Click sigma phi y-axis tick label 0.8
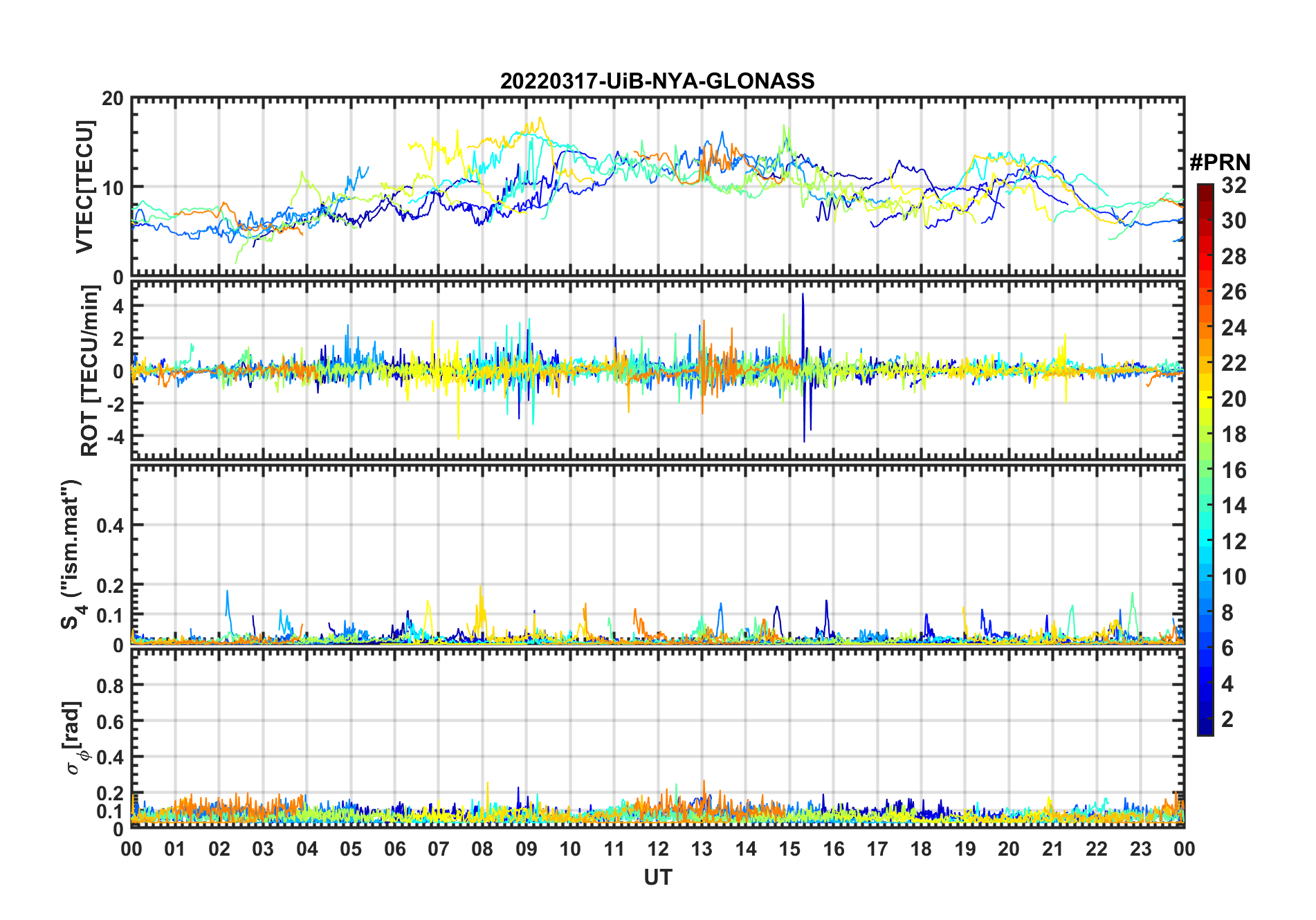The image size is (1316, 920). tap(110, 686)
